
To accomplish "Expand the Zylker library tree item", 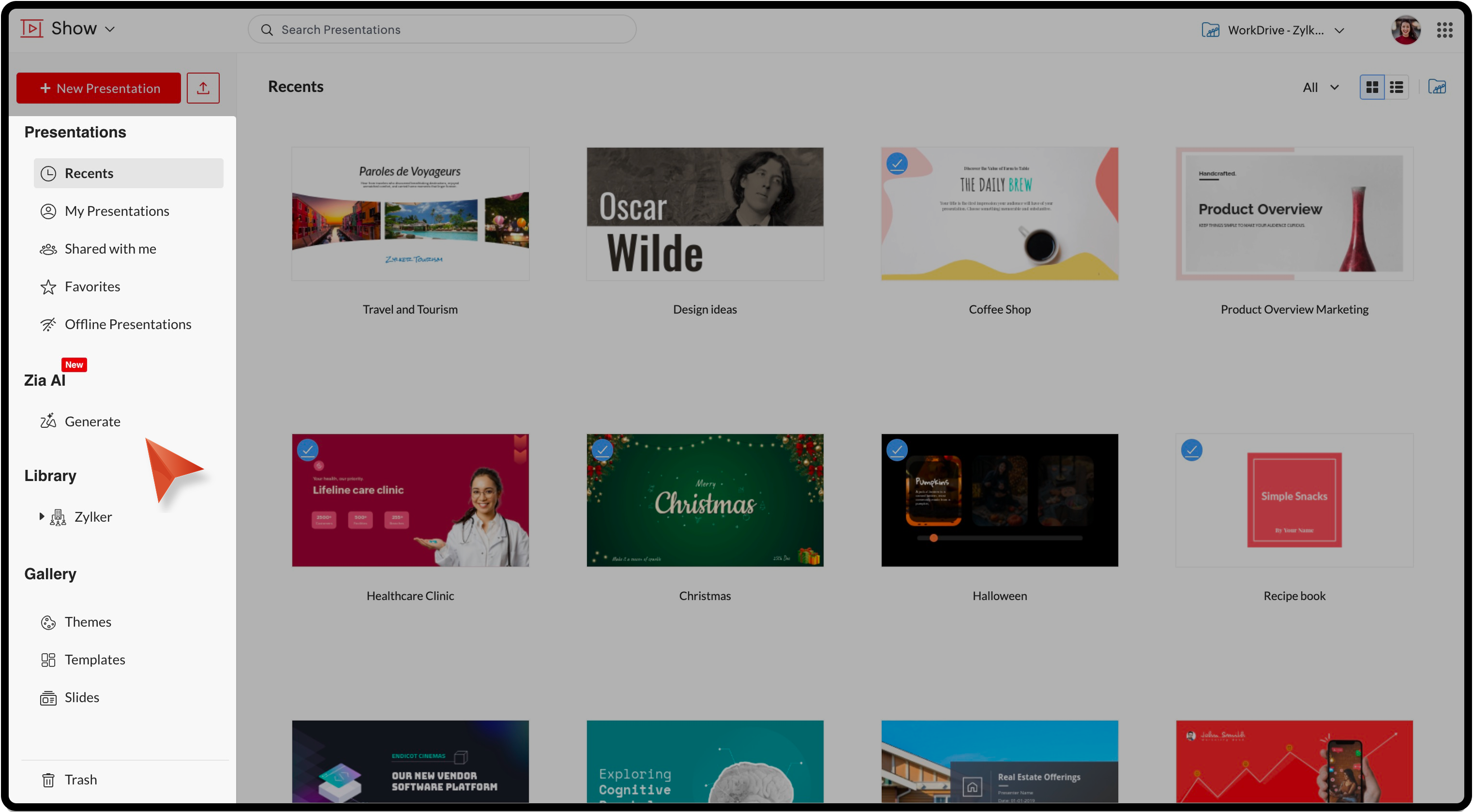I will 41,516.
